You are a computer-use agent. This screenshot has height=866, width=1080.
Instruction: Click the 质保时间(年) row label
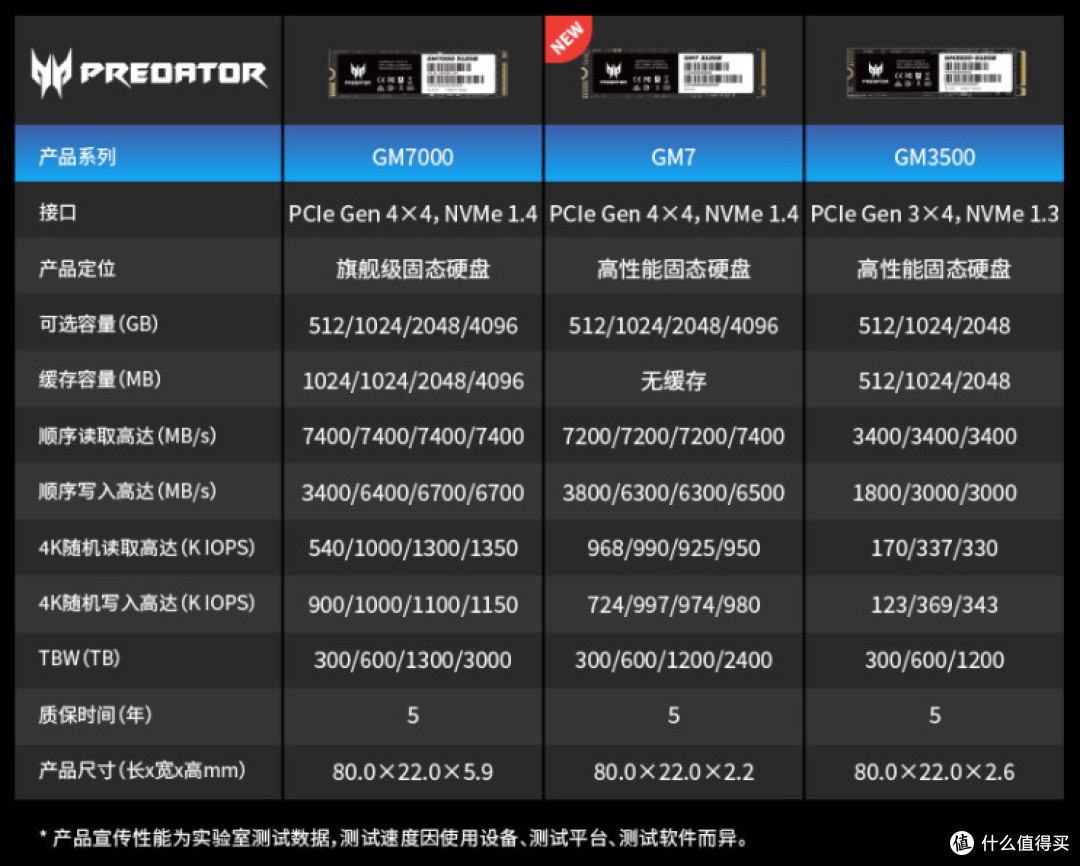click(x=95, y=714)
